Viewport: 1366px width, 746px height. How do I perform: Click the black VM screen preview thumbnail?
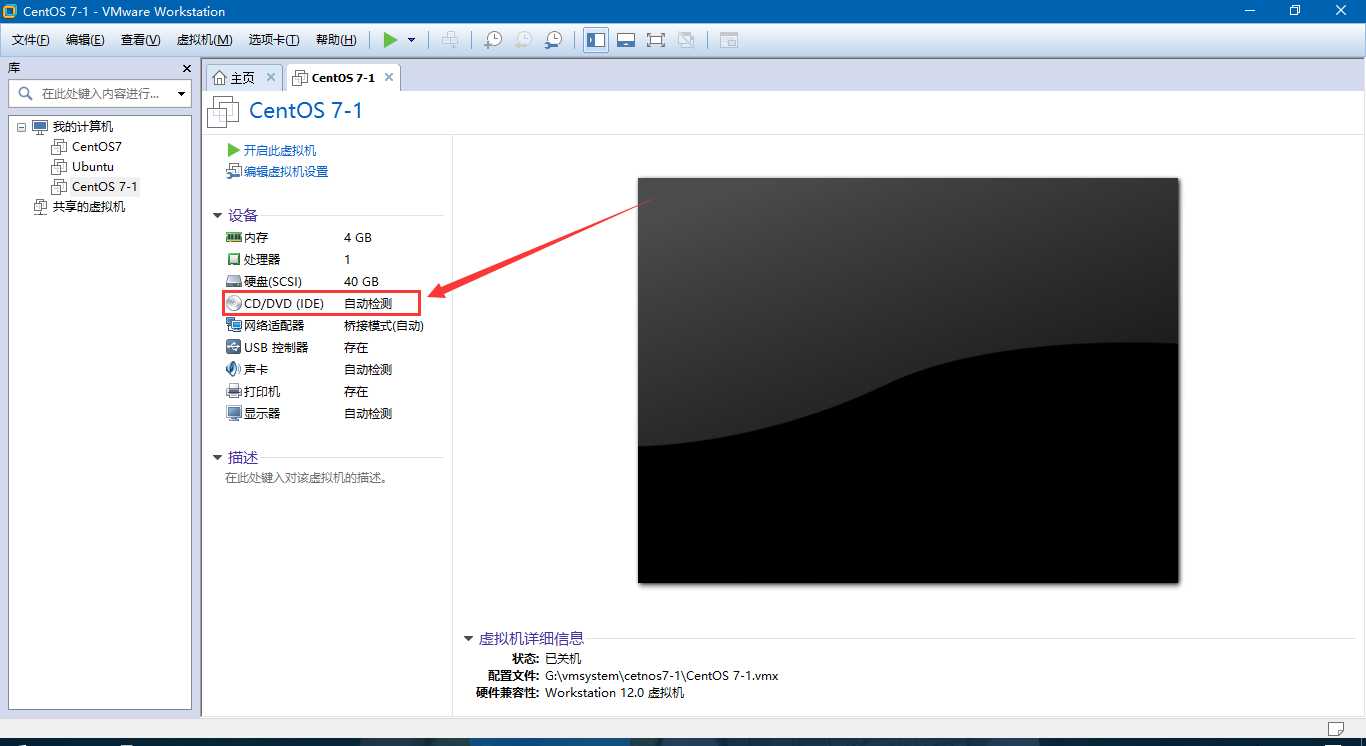pyautogui.click(x=908, y=380)
